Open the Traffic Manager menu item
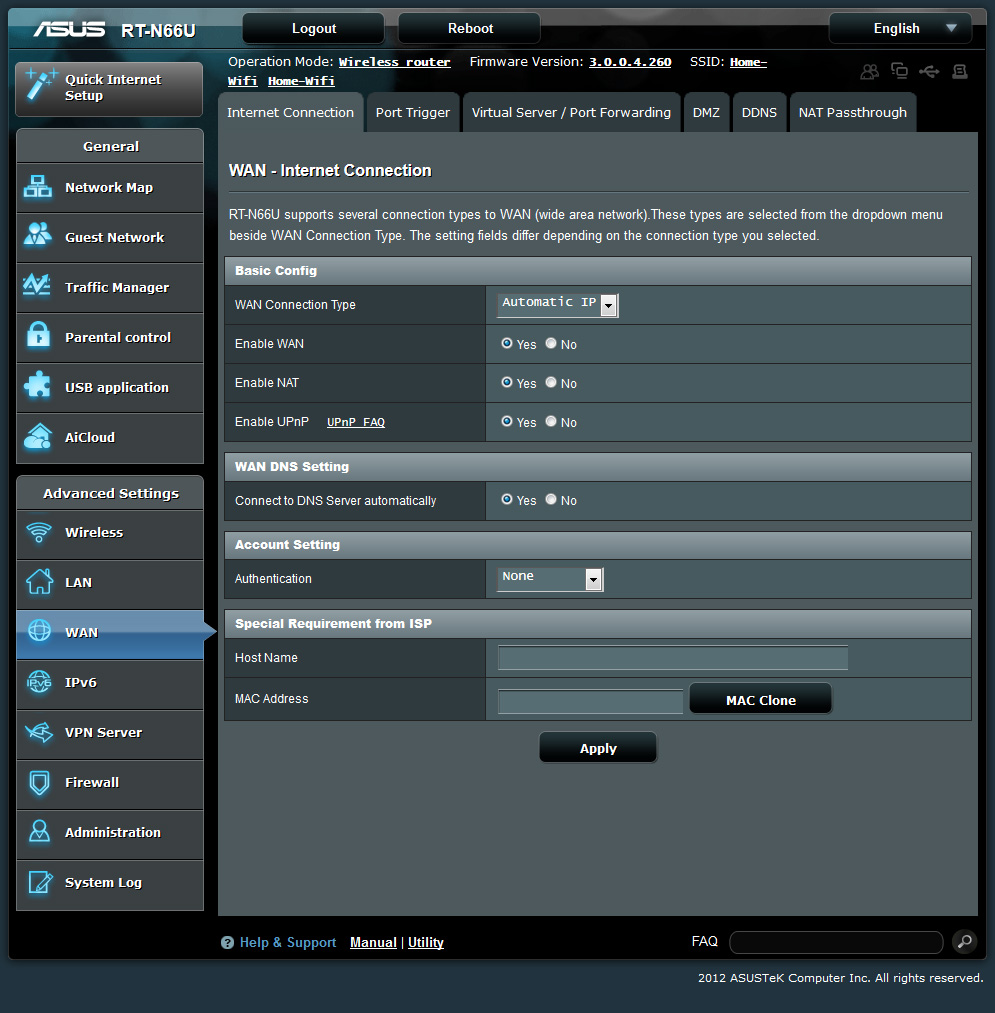Screen dimensions: 995x1013 coord(110,287)
